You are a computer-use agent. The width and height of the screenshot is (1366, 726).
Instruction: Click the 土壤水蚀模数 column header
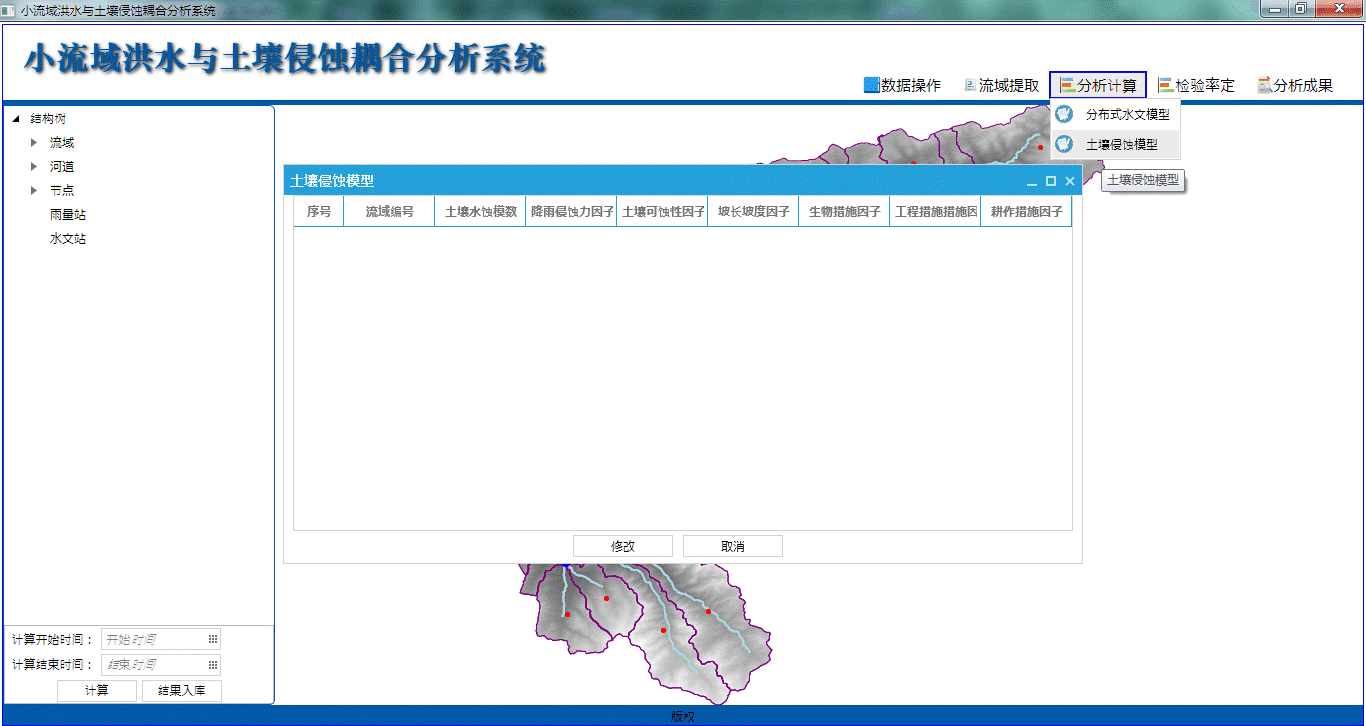[x=480, y=212]
